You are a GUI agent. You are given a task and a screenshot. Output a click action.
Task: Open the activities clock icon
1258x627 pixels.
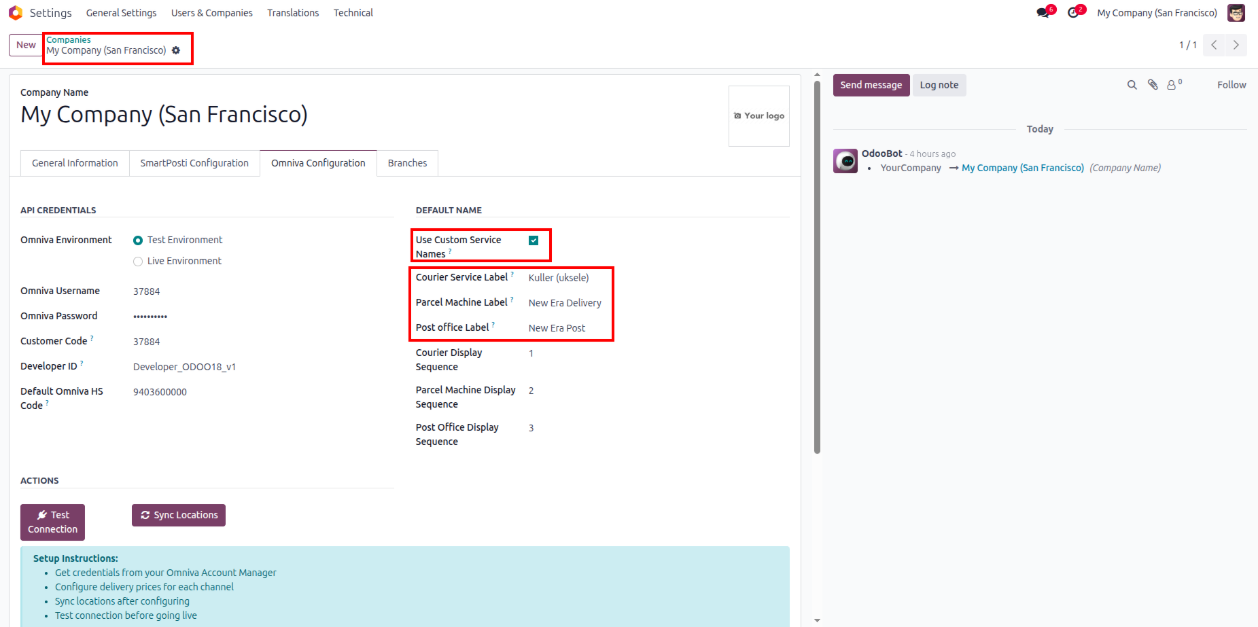[x=1074, y=13]
